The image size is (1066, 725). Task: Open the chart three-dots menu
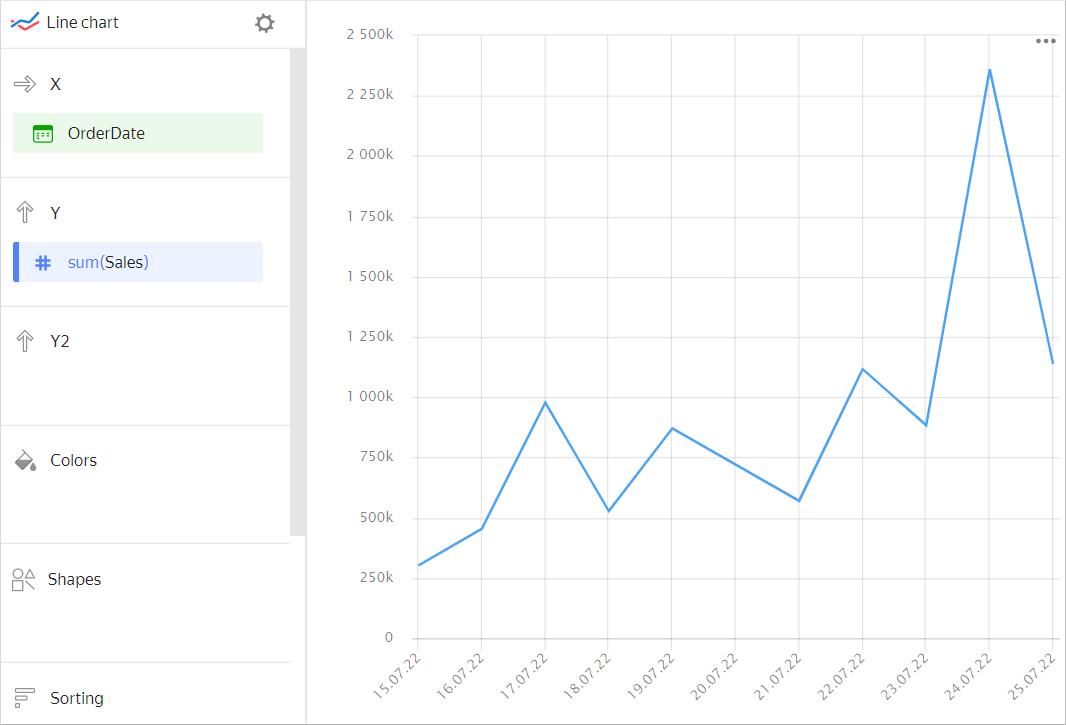(x=1045, y=41)
